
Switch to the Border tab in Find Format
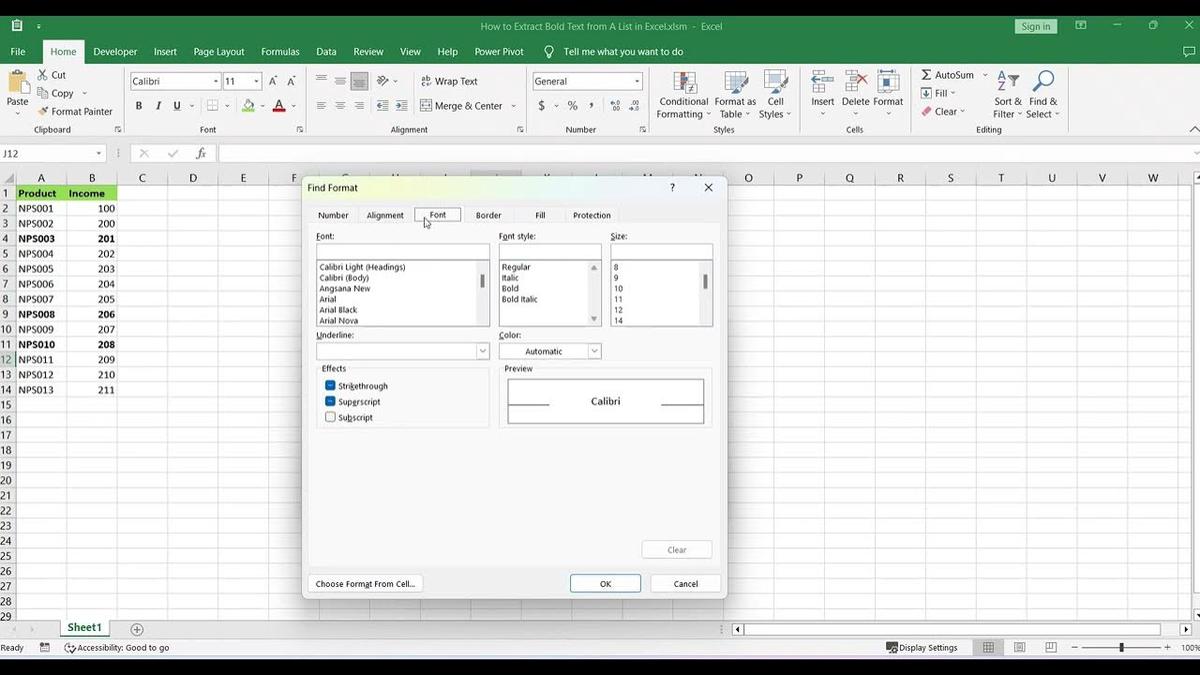click(x=488, y=214)
